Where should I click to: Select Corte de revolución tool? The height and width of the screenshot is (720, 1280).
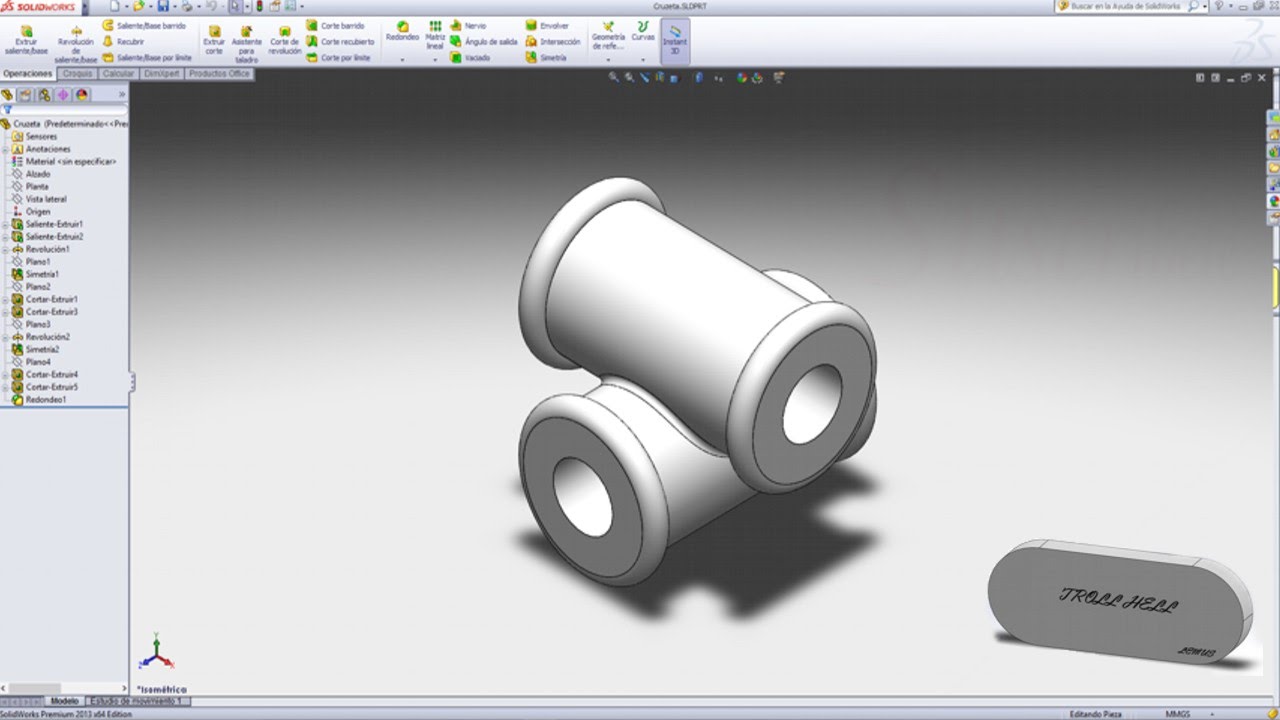click(285, 40)
